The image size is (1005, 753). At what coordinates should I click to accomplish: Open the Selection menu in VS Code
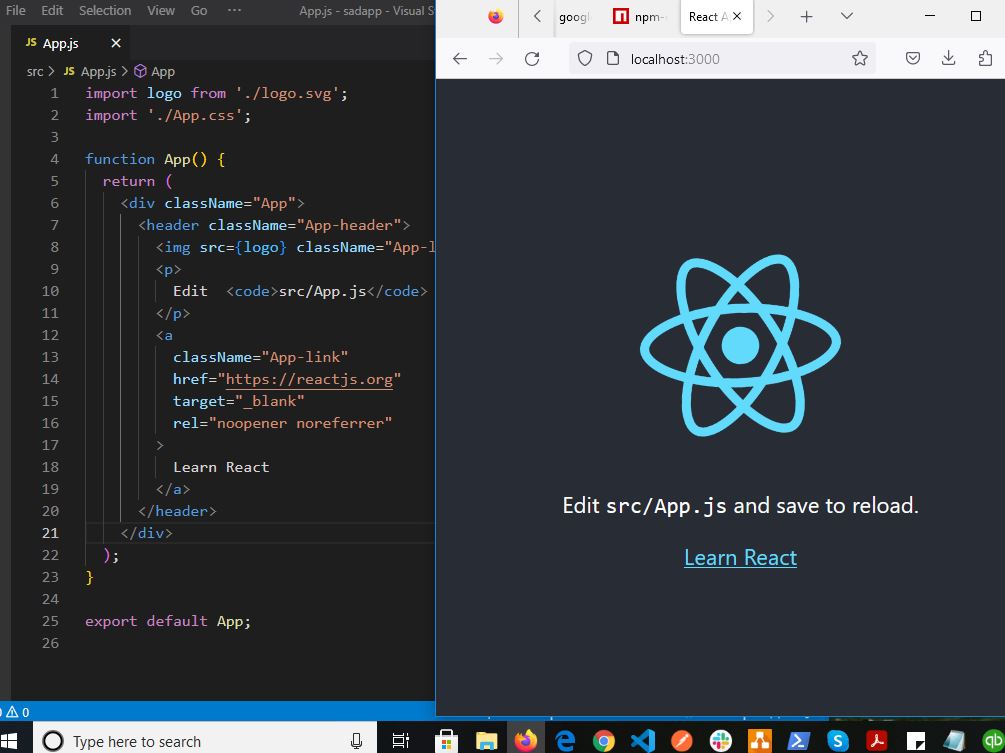105,11
